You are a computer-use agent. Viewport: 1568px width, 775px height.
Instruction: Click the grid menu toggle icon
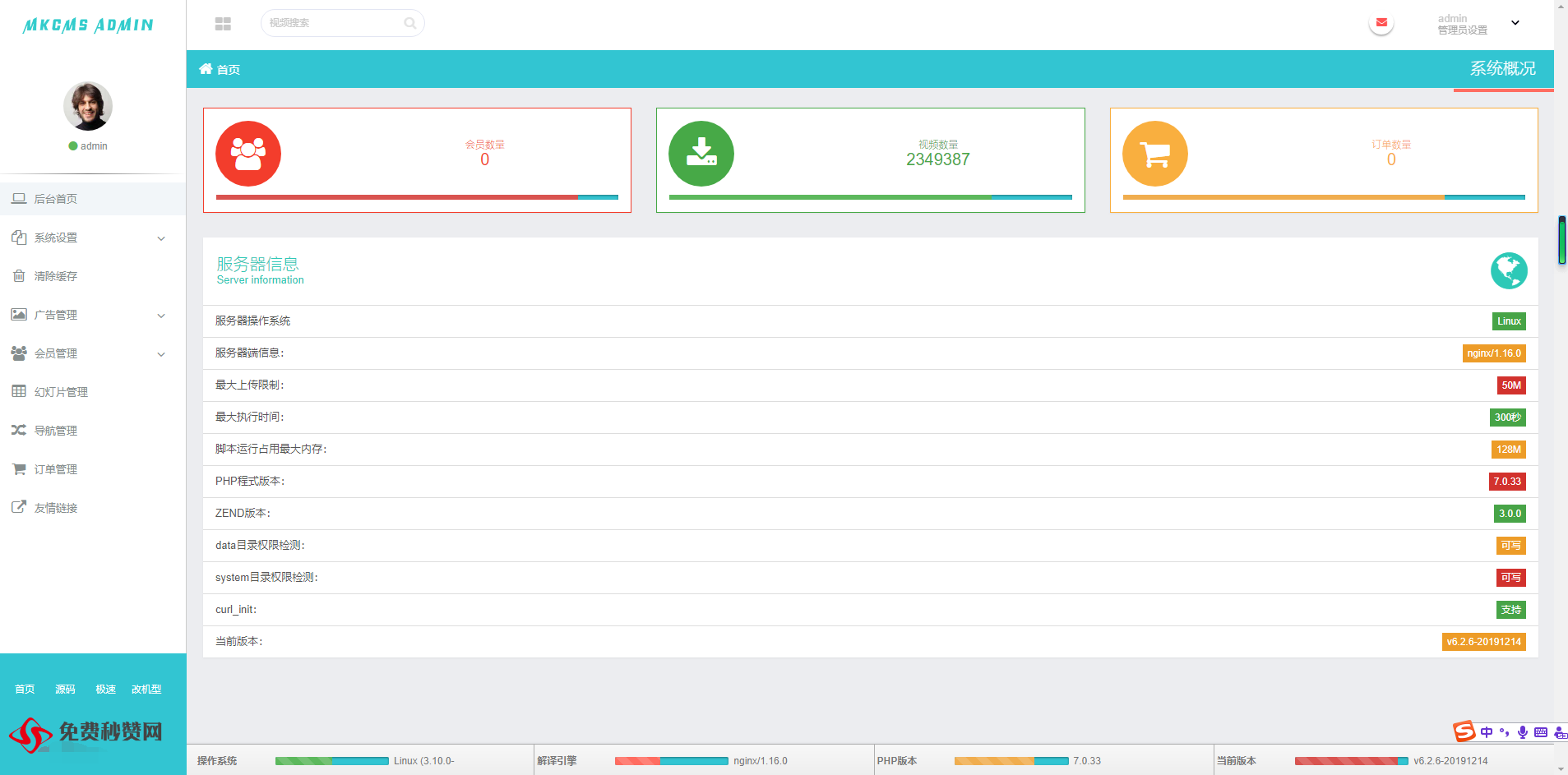point(223,24)
